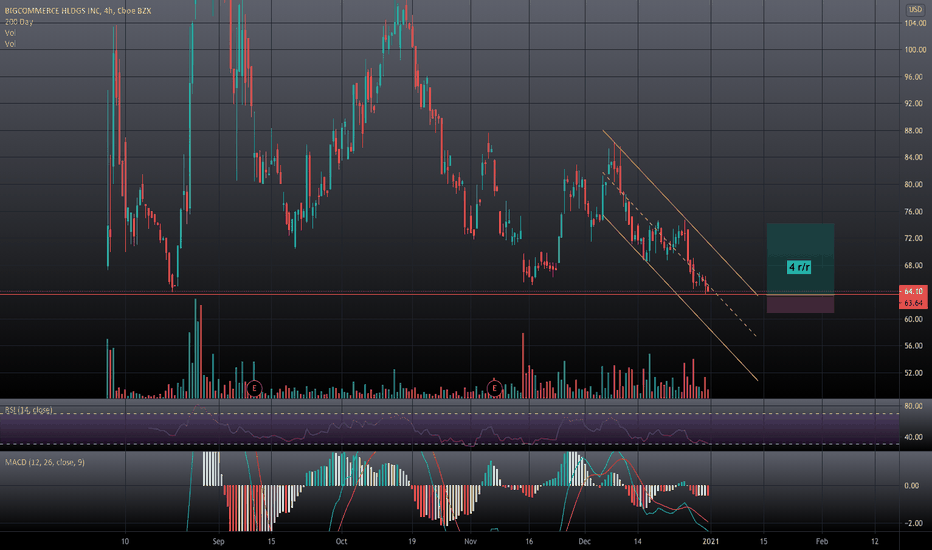The image size is (932, 550).
Task: Click the 52.00 price axis label
Action: click(914, 373)
